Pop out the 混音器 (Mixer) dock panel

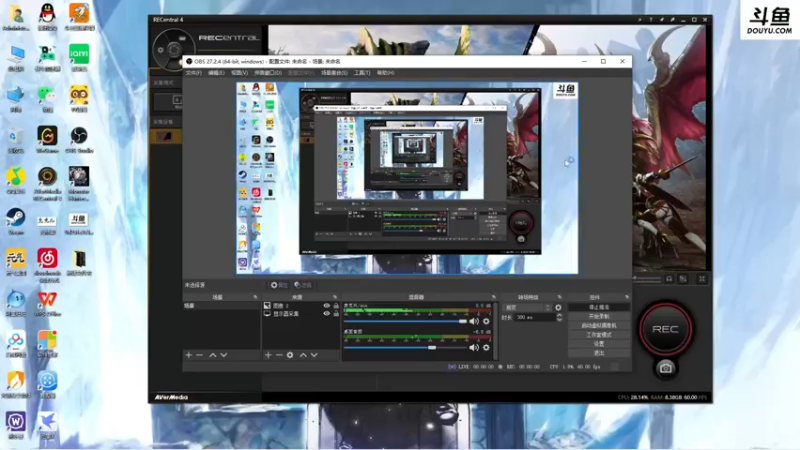493,297
